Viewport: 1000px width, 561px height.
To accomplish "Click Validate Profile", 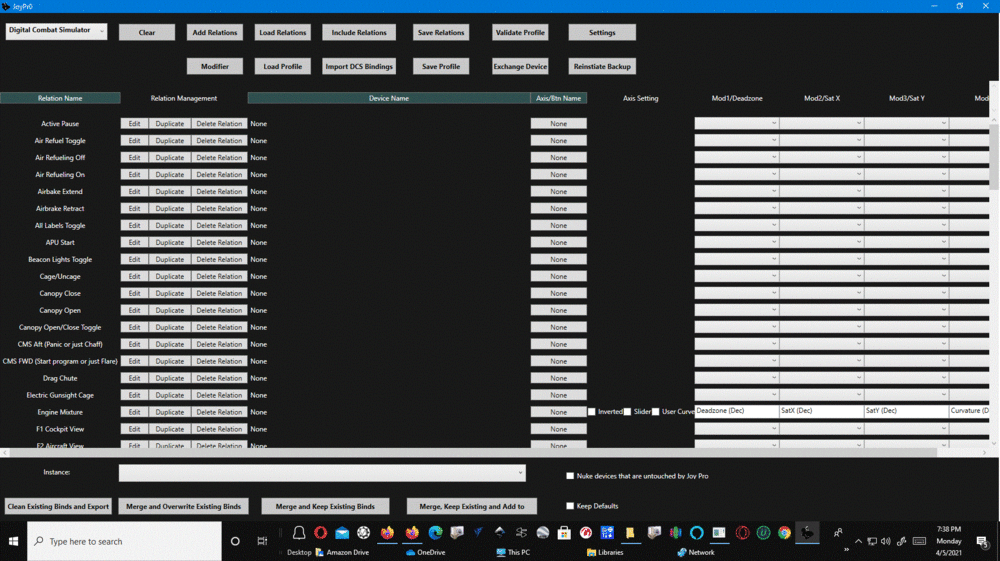I will tap(520, 33).
